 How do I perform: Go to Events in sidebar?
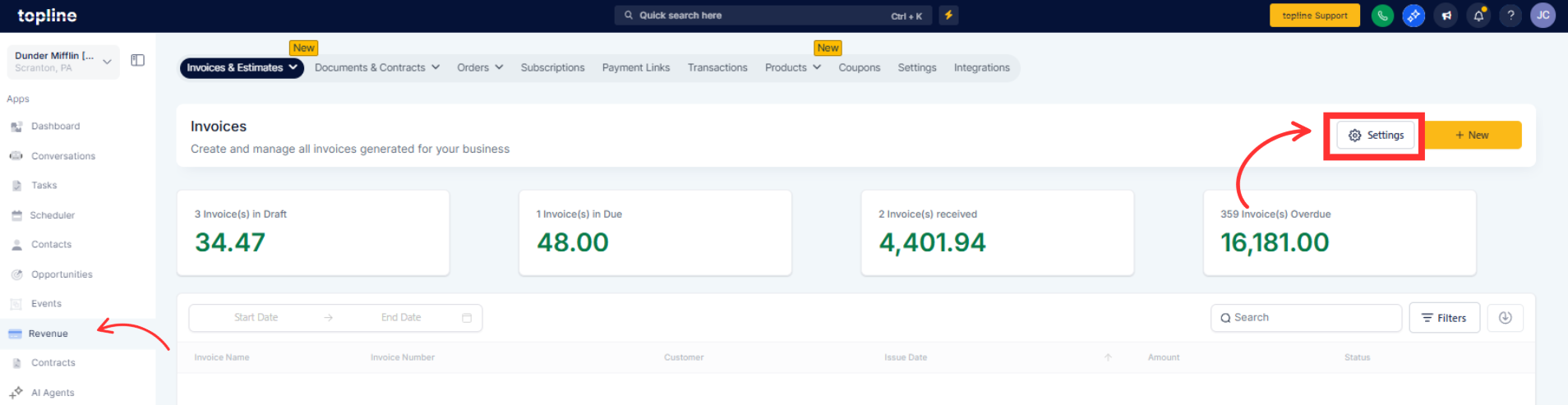tap(46, 304)
